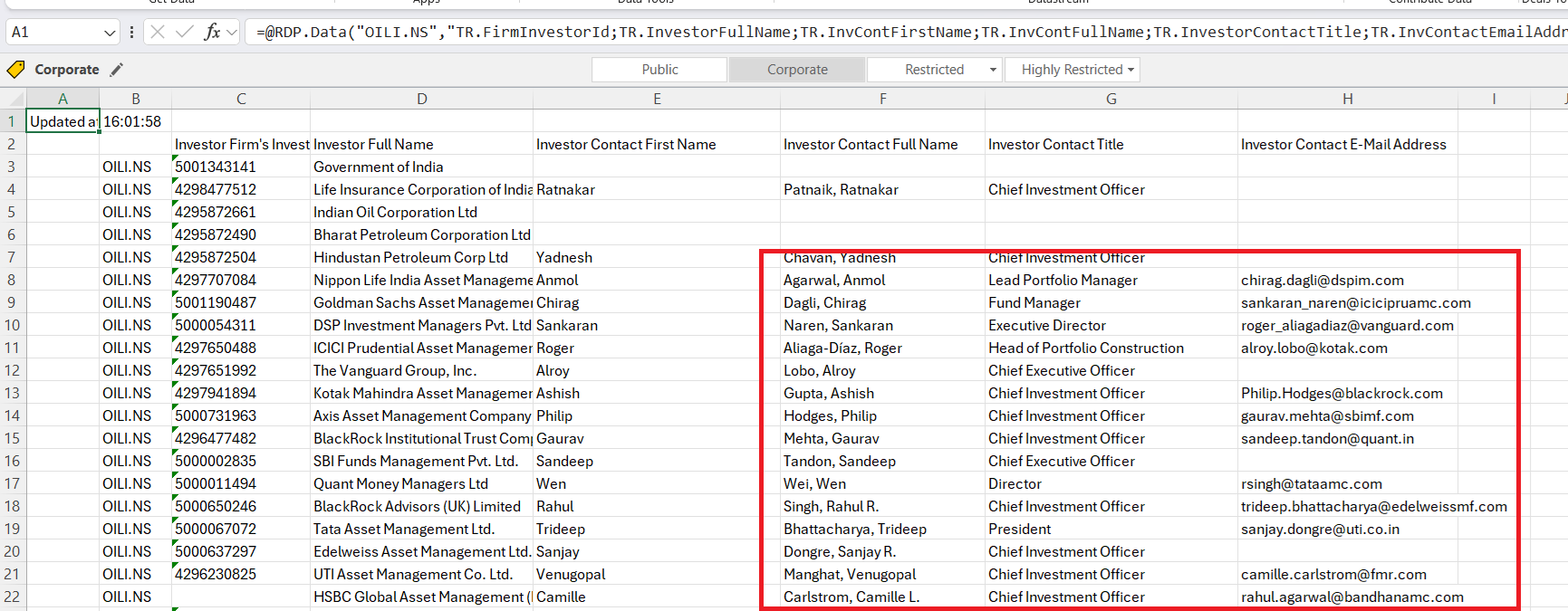The width and height of the screenshot is (1568, 611).
Task: Open Insert Function via the fx icon
Action: pos(212,33)
